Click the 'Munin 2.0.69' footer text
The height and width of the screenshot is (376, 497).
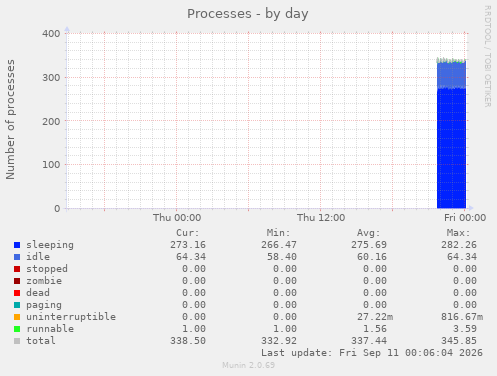(248, 365)
